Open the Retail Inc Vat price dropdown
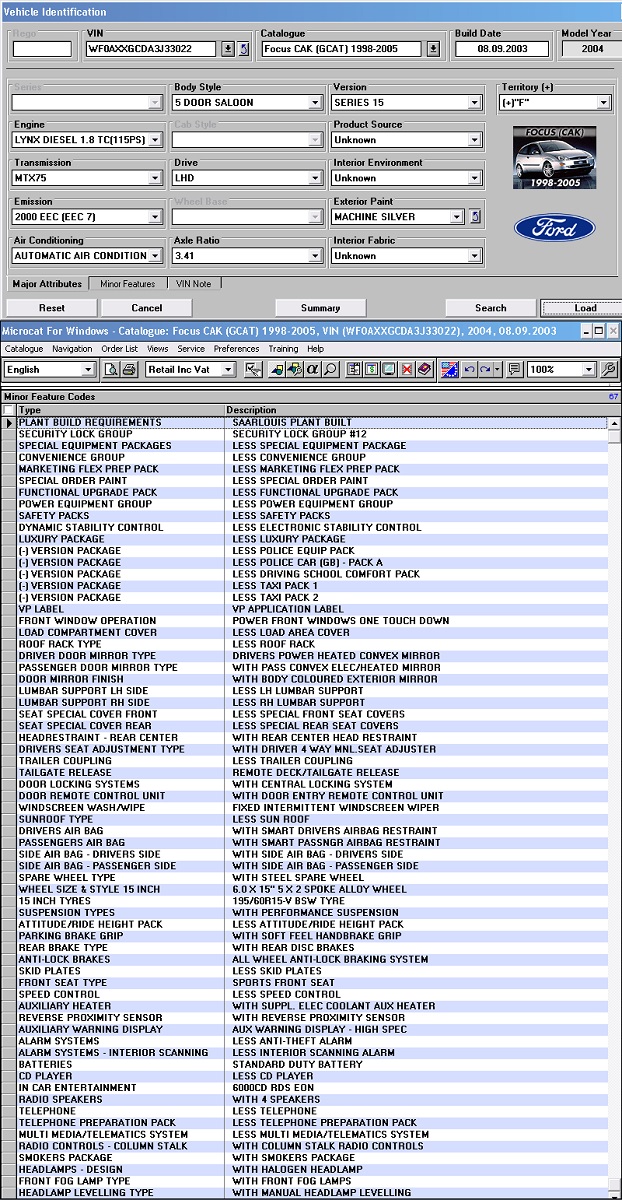 click(229, 370)
